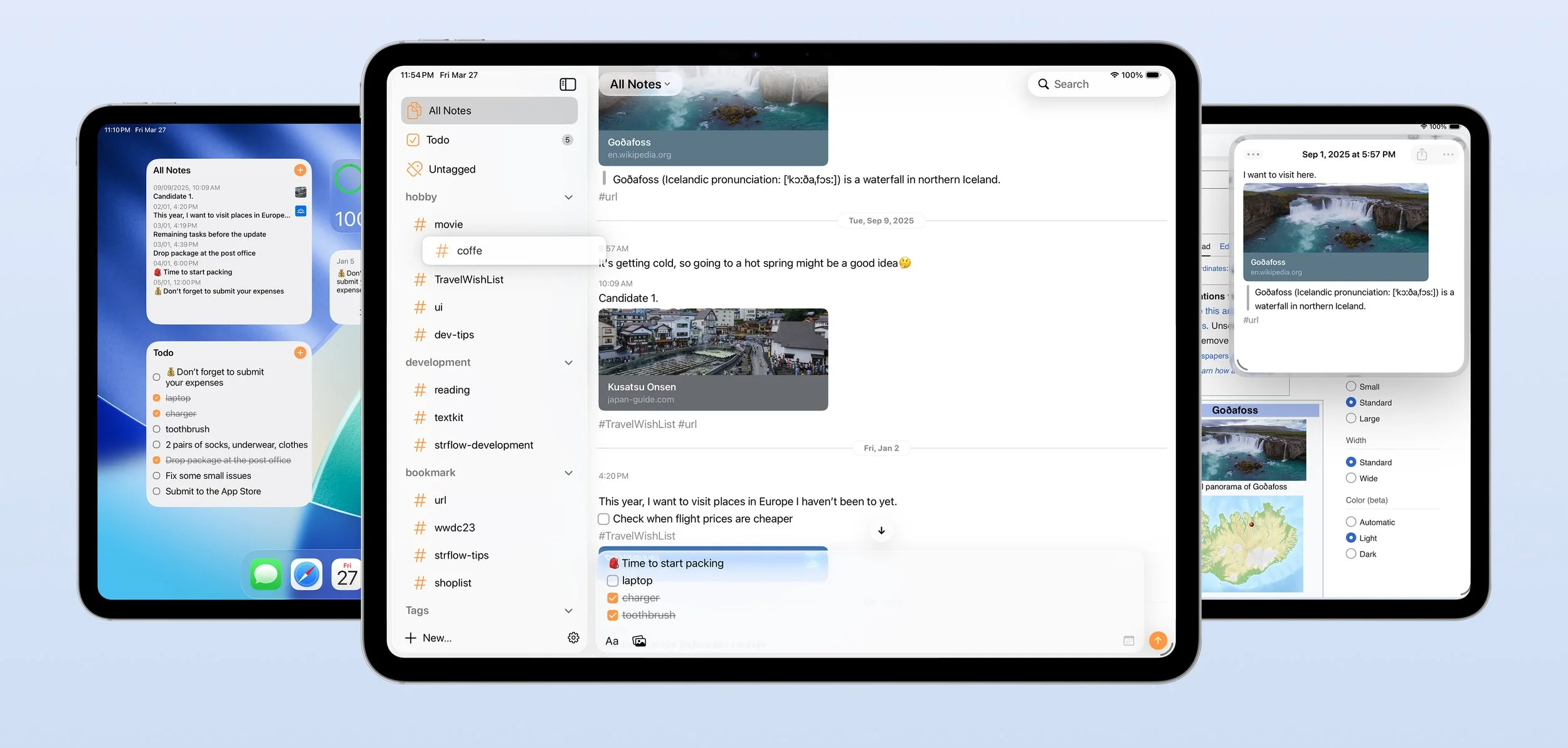Open settings gear in sidebar
This screenshot has width=1568, height=748.
573,638
